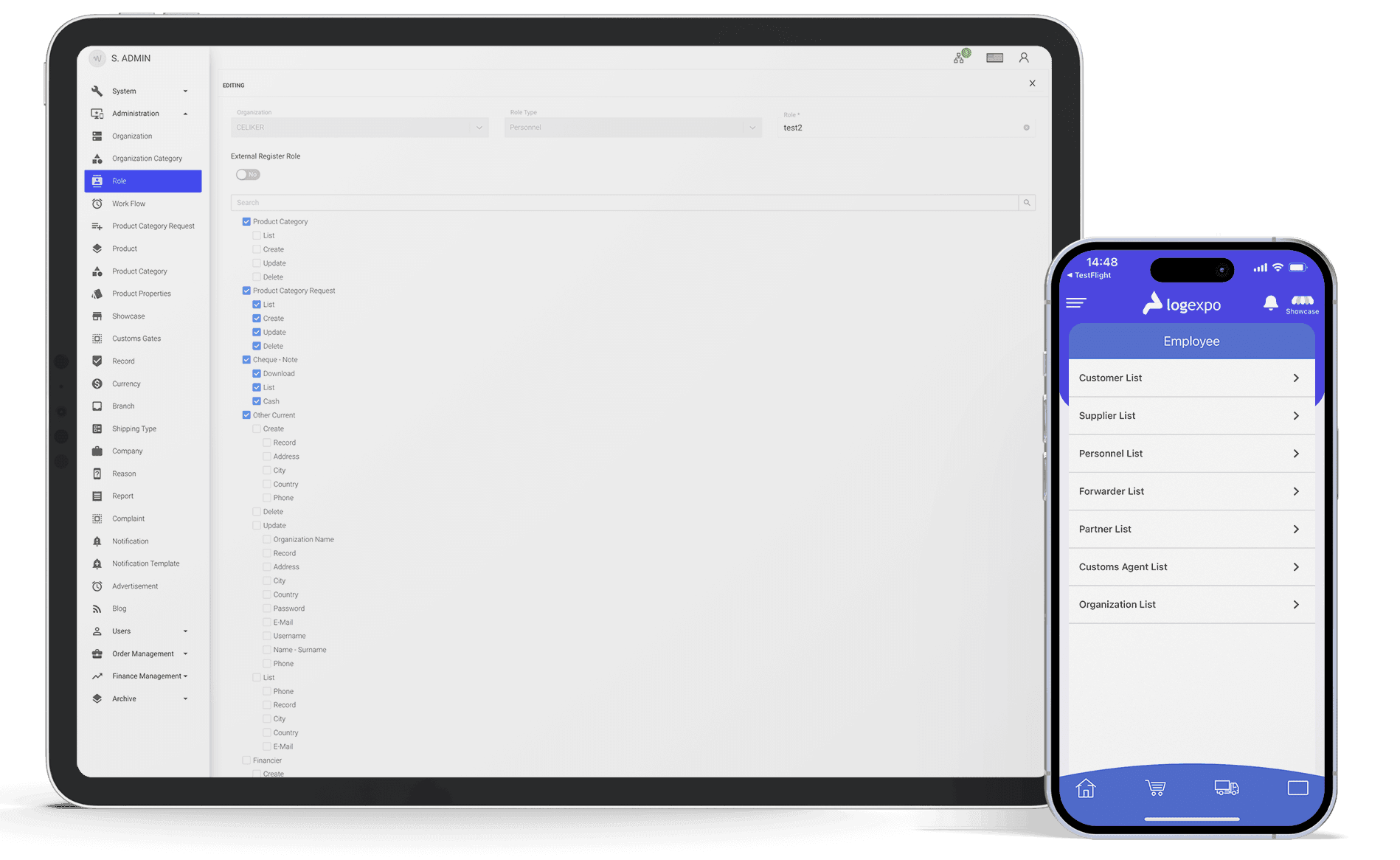Click the Blog feed icon
Viewport: 1400px width, 860px height.
pyautogui.click(x=97, y=608)
